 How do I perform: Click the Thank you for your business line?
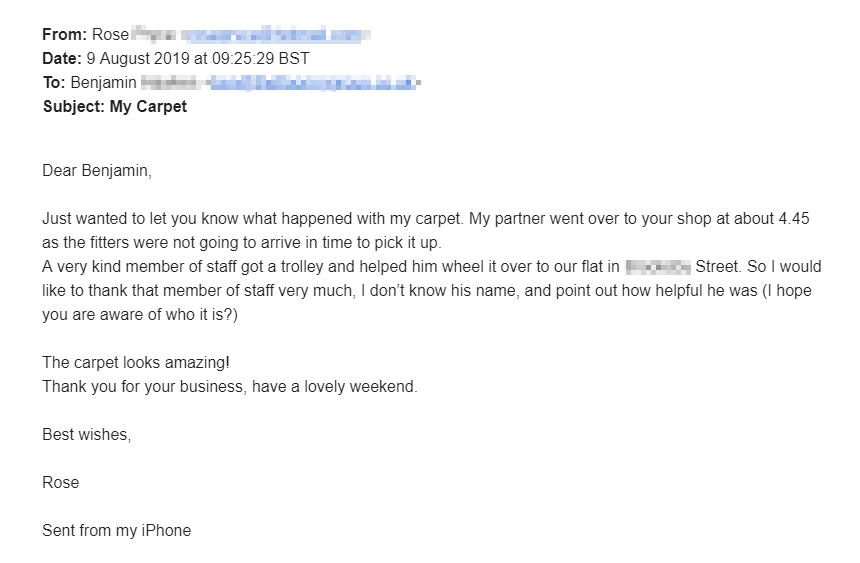coord(229,386)
